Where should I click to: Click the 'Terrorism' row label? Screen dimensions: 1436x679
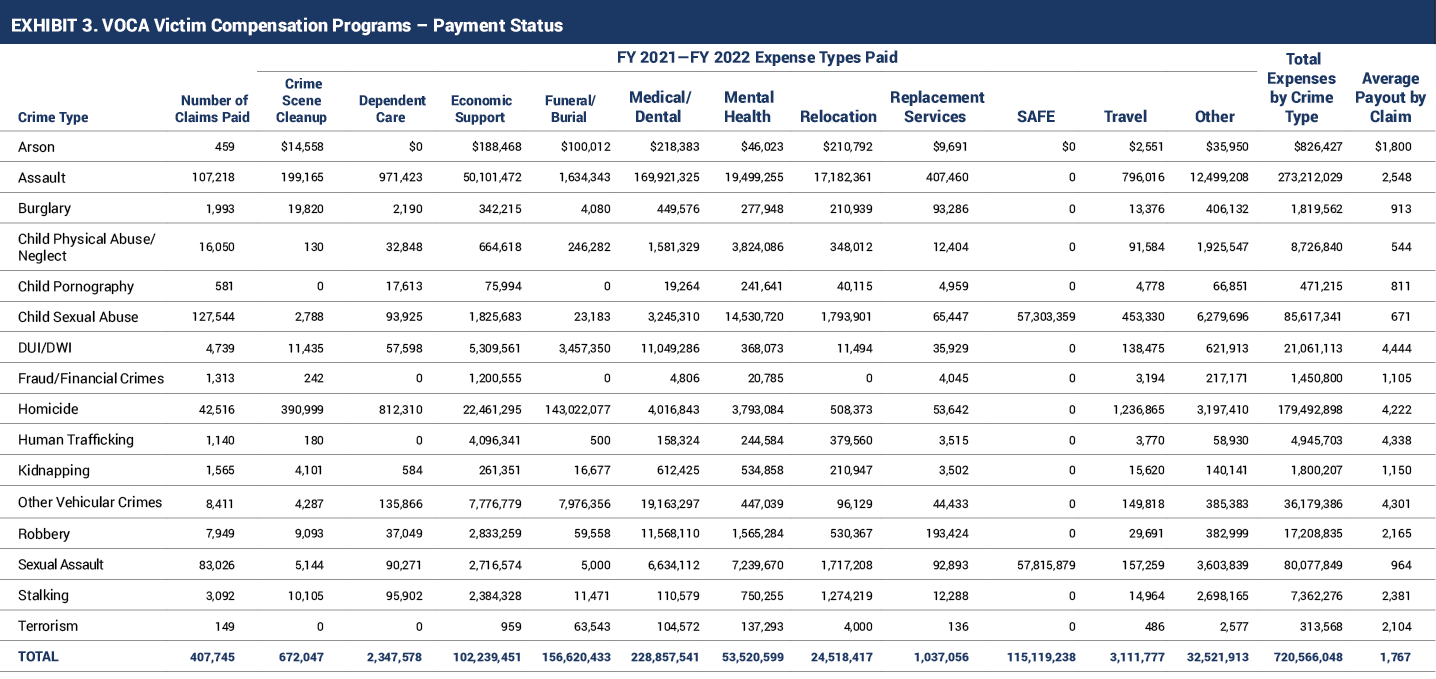click(48, 626)
